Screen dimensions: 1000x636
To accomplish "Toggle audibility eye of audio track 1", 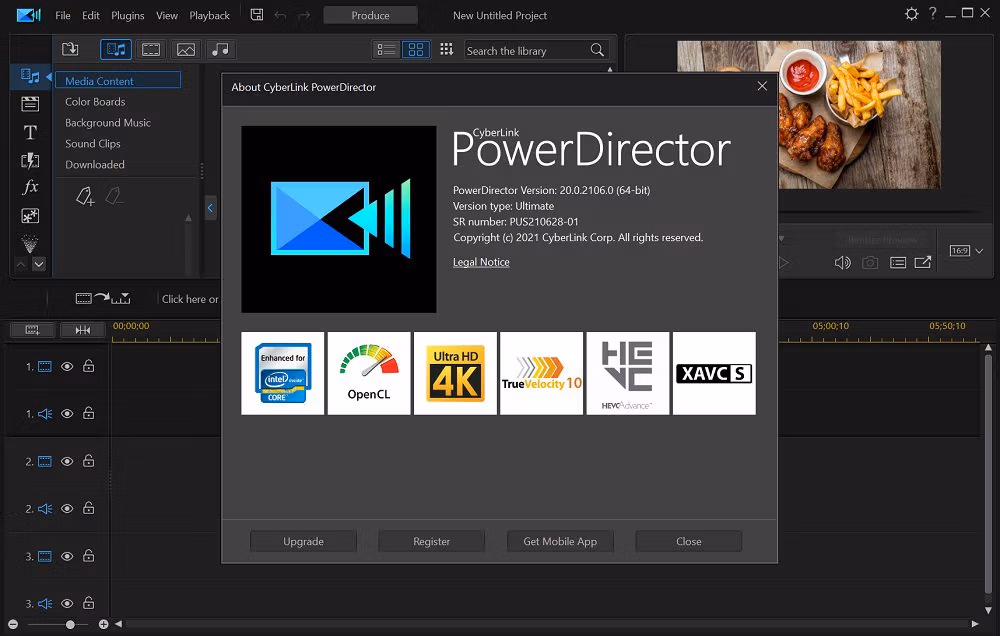I will (x=67, y=413).
